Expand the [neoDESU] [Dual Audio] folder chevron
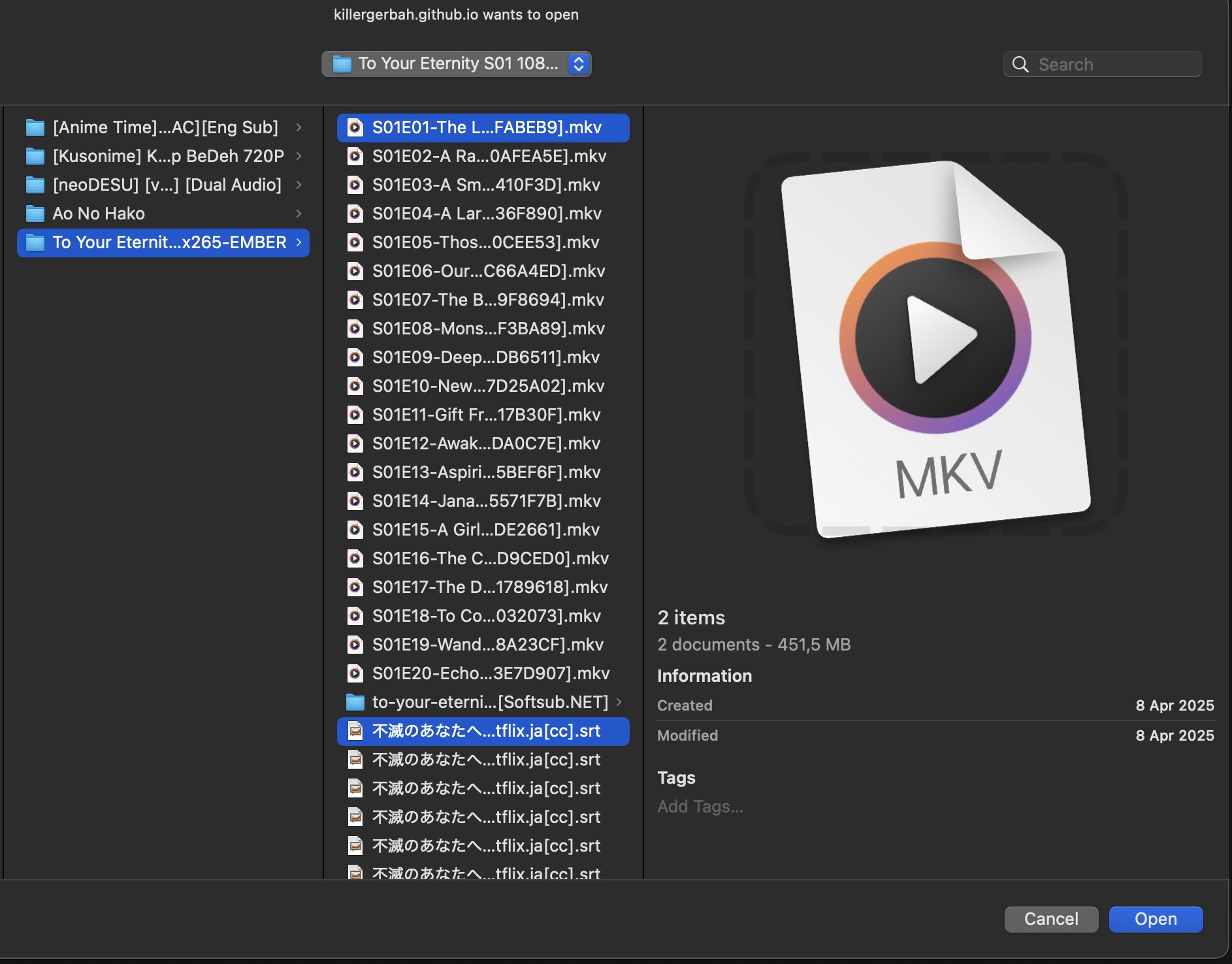The image size is (1232, 964). pyautogui.click(x=299, y=185)
